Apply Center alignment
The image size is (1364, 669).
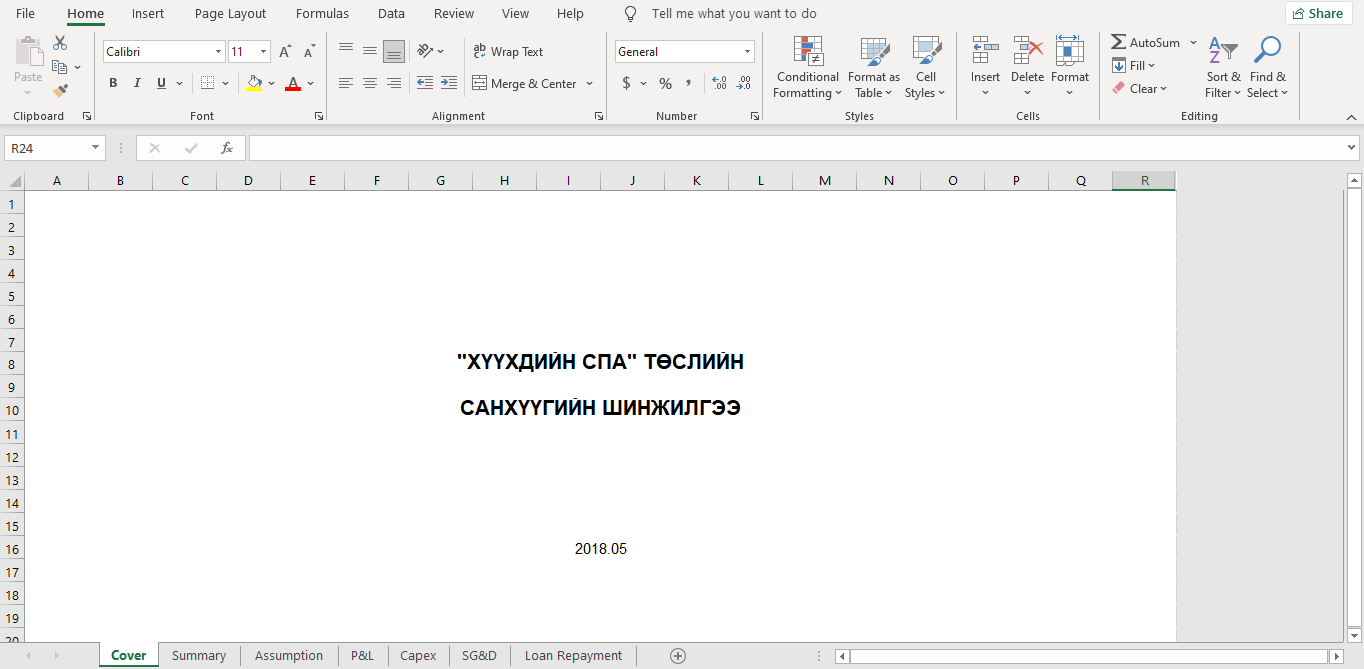coord(370,83)
